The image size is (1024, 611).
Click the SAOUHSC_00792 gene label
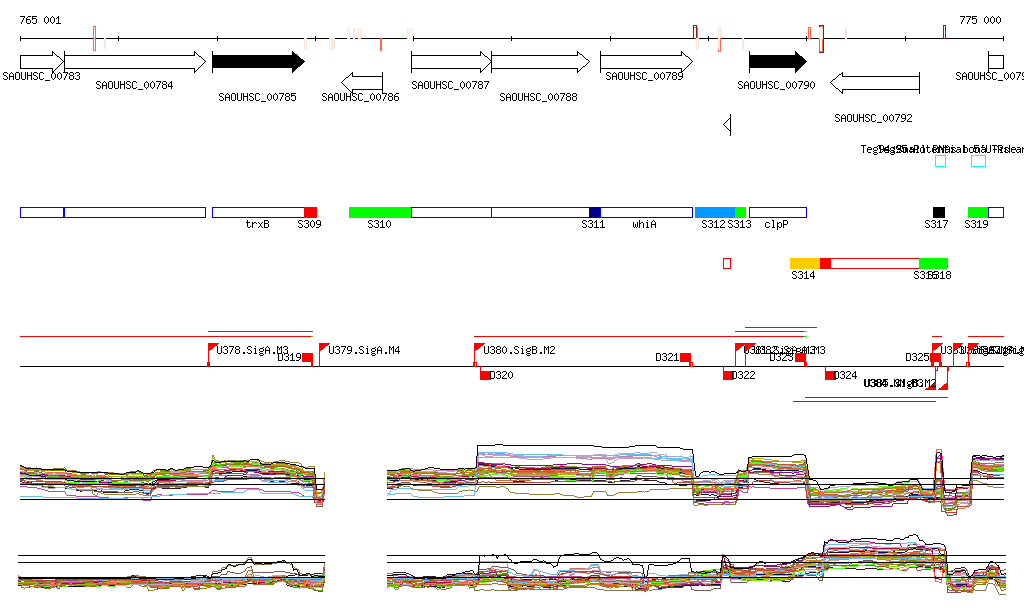click(x=873, y=118)
